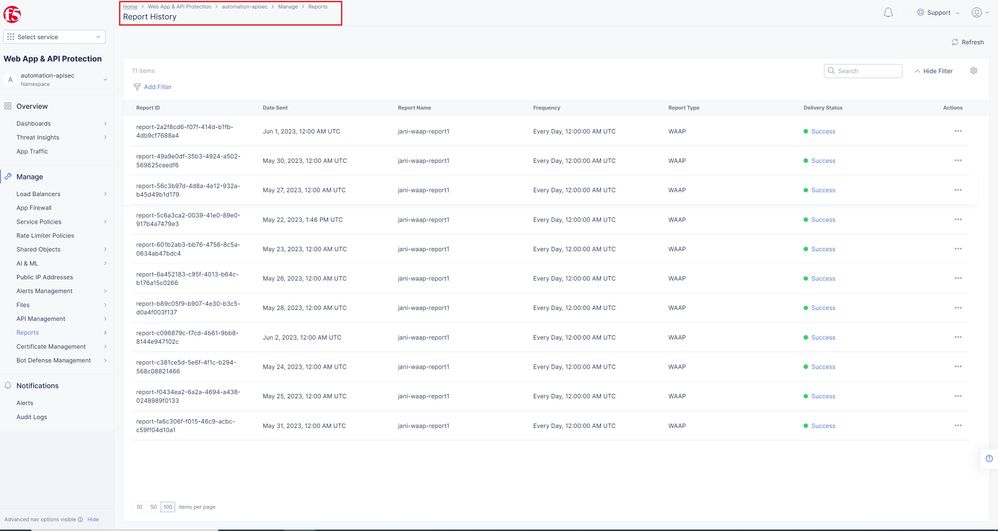Open actions menu for the May 31 report

click(958, 426)
